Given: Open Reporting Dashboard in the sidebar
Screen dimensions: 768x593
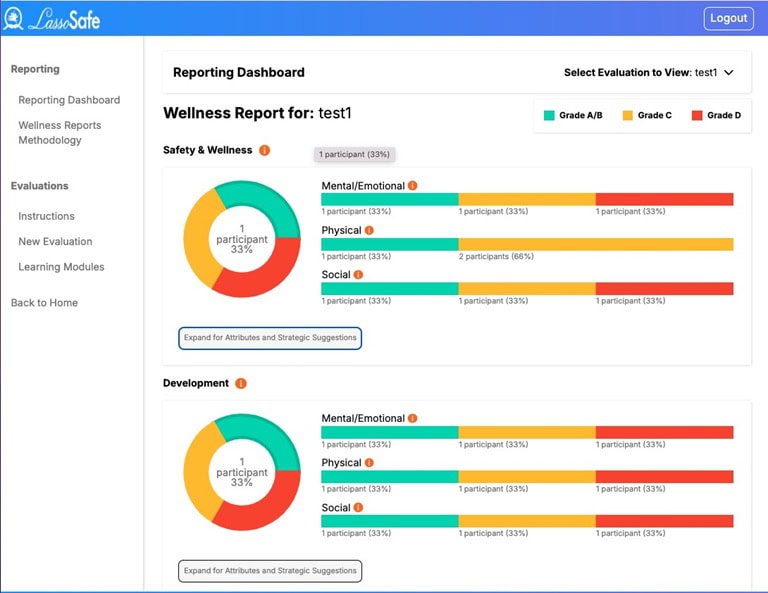Looking at the screenshot, I should coord(69,100).
